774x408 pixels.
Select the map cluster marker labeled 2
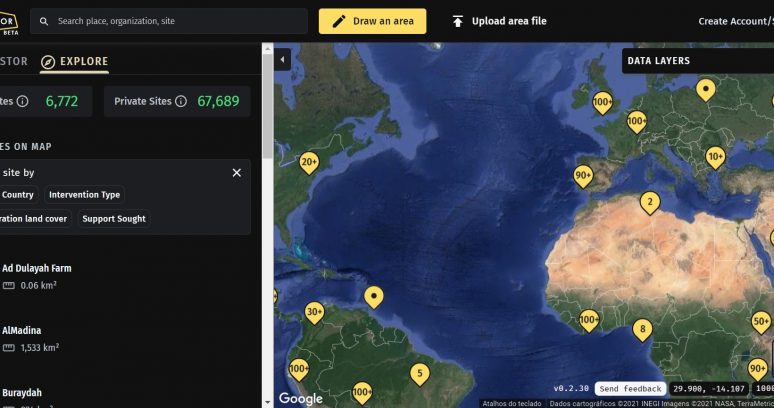(649, 203)
